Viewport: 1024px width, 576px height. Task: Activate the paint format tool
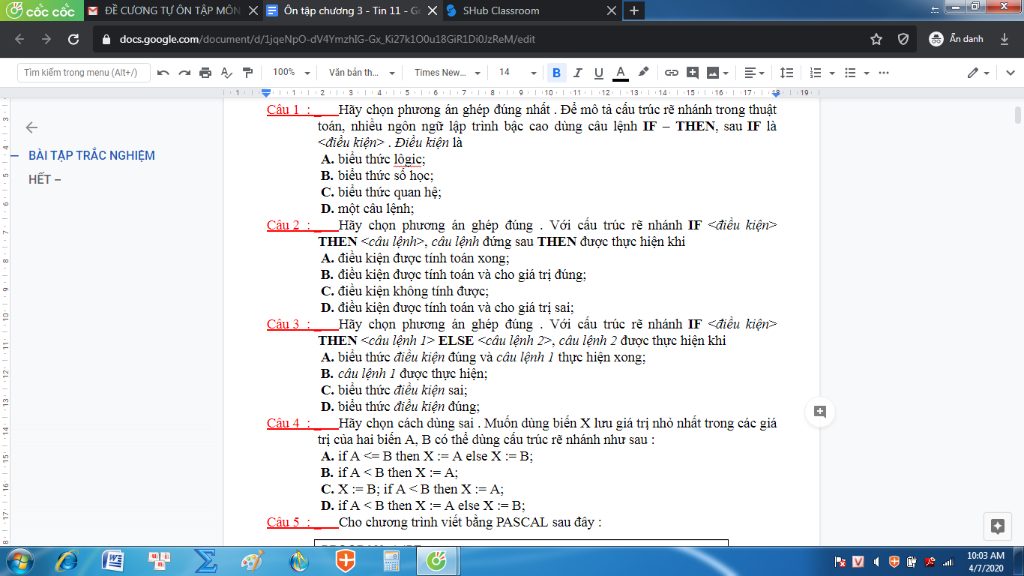248,72
